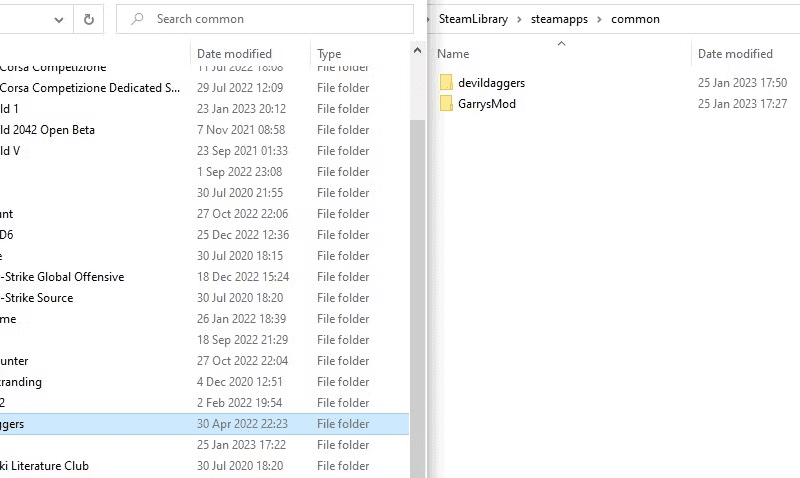The image size is (800, 478).
Task: Open SteamLibrary in the breadcrumb path
Action: (x=473, y=19)
